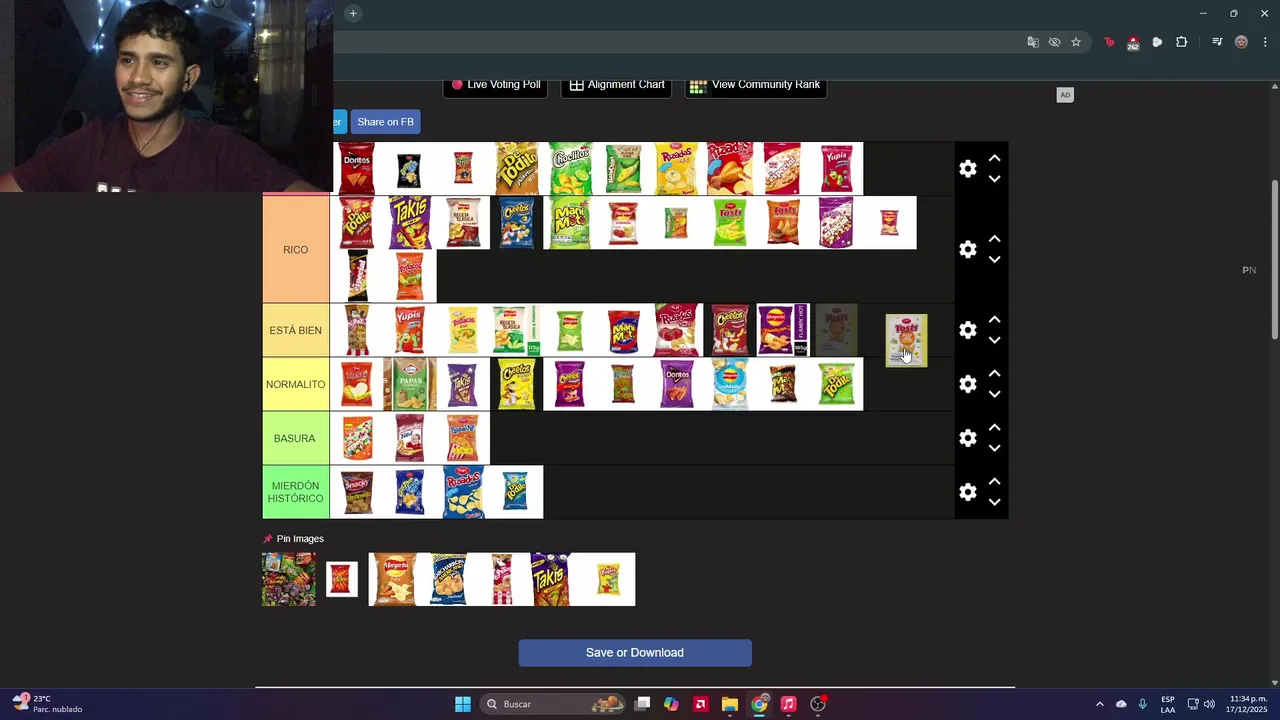Bookmark this page with the star icon

[1076, 42]
